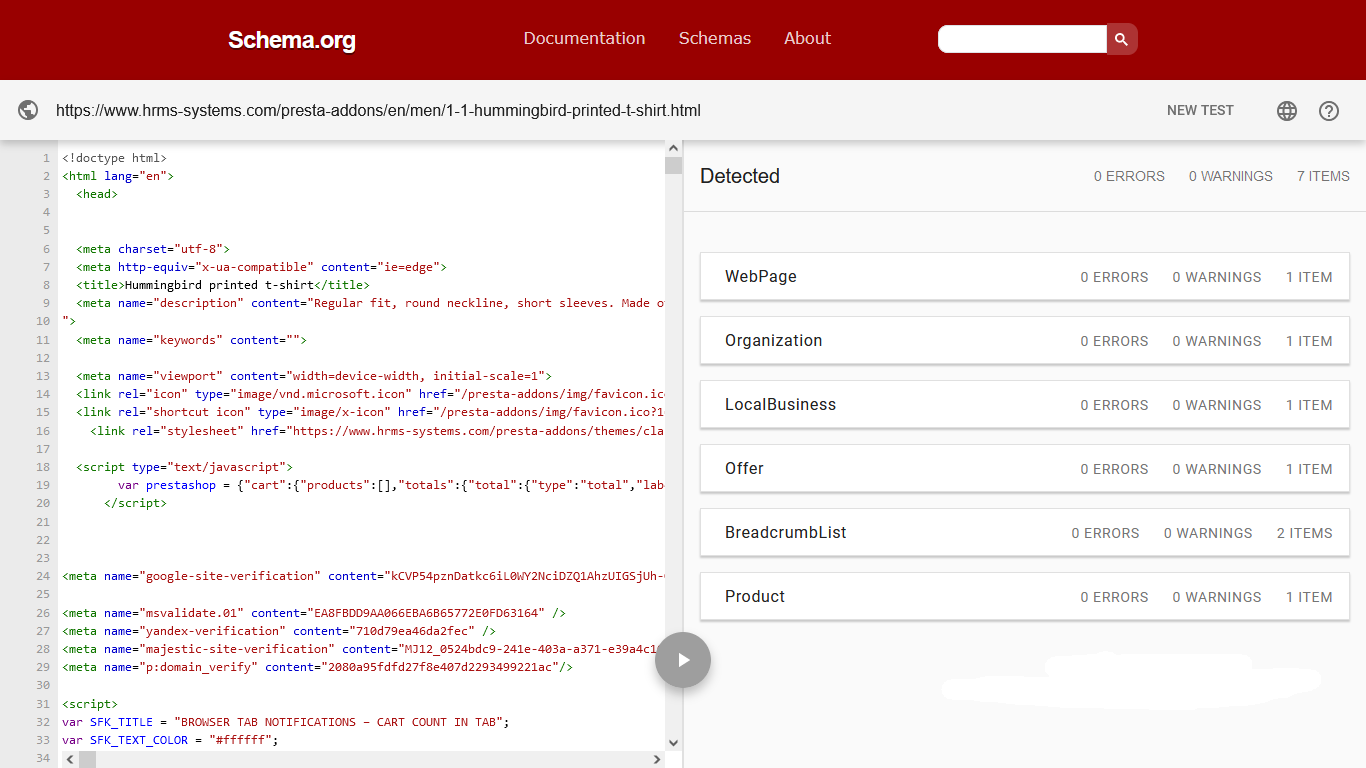Open the language globe icon
The width and height of the screenshot is (1366, 768).
tap(1287, 111)
